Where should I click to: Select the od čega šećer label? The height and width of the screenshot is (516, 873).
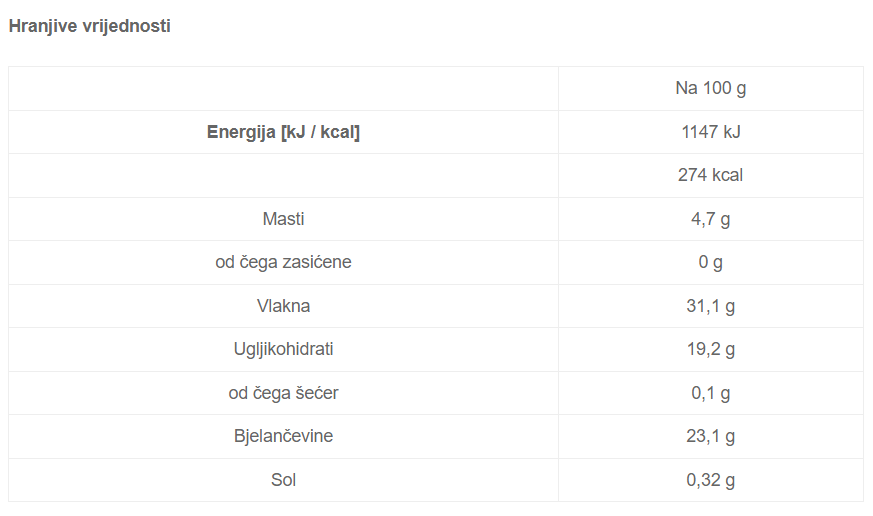coord(283,393)
